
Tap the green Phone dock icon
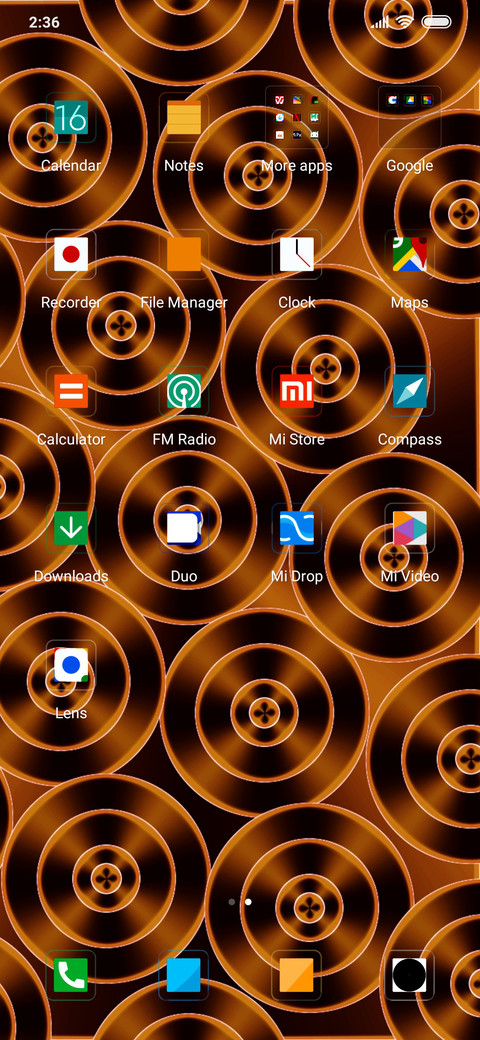[x=71, y=975]
